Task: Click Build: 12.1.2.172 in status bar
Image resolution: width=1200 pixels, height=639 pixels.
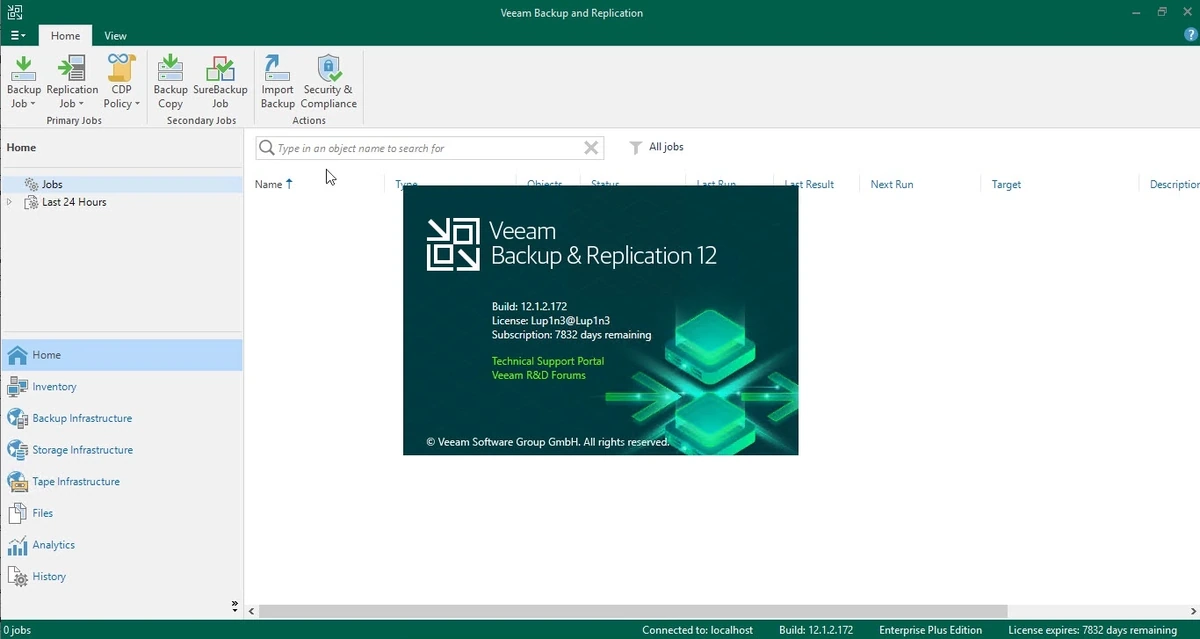Action: pos(817,630)
